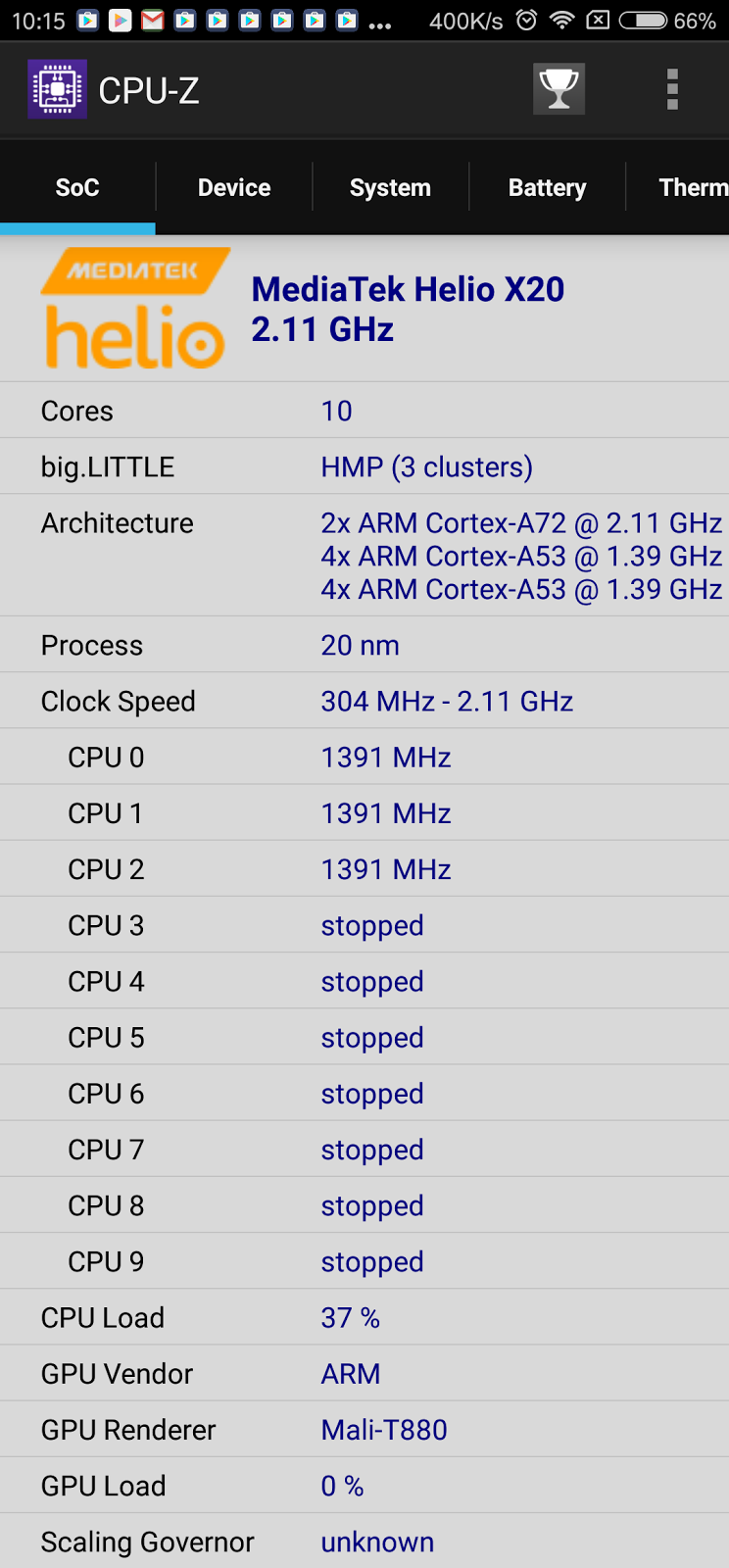729x1568 pixels.
Task: Switch to the Battery tab
Action: [547, 187]
